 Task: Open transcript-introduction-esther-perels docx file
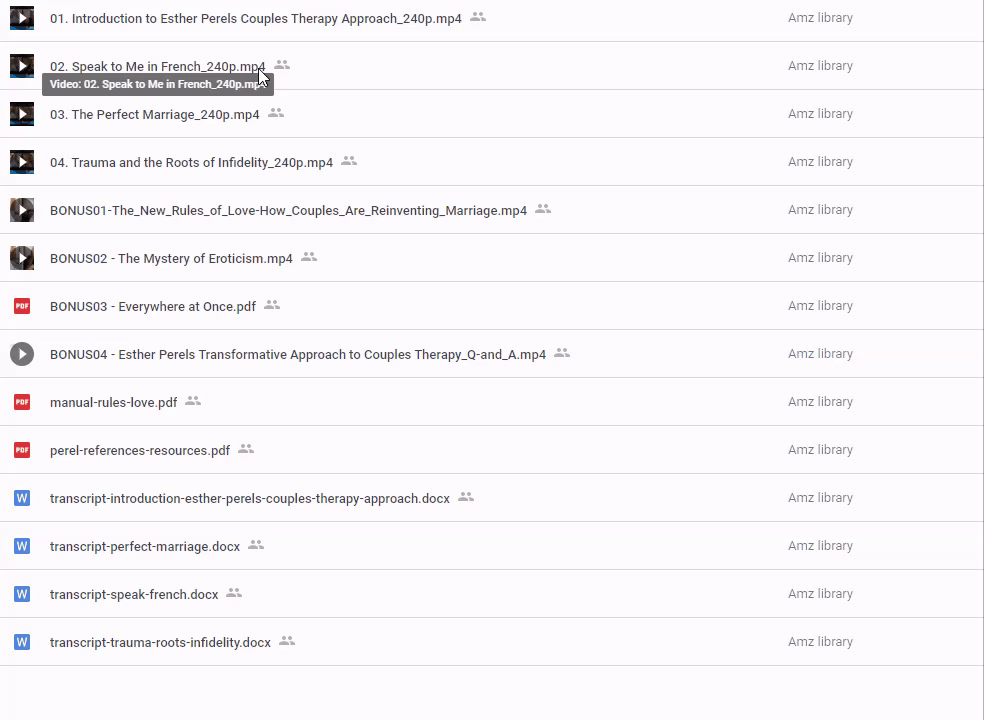pyautogui.click(x=249, y=498)
